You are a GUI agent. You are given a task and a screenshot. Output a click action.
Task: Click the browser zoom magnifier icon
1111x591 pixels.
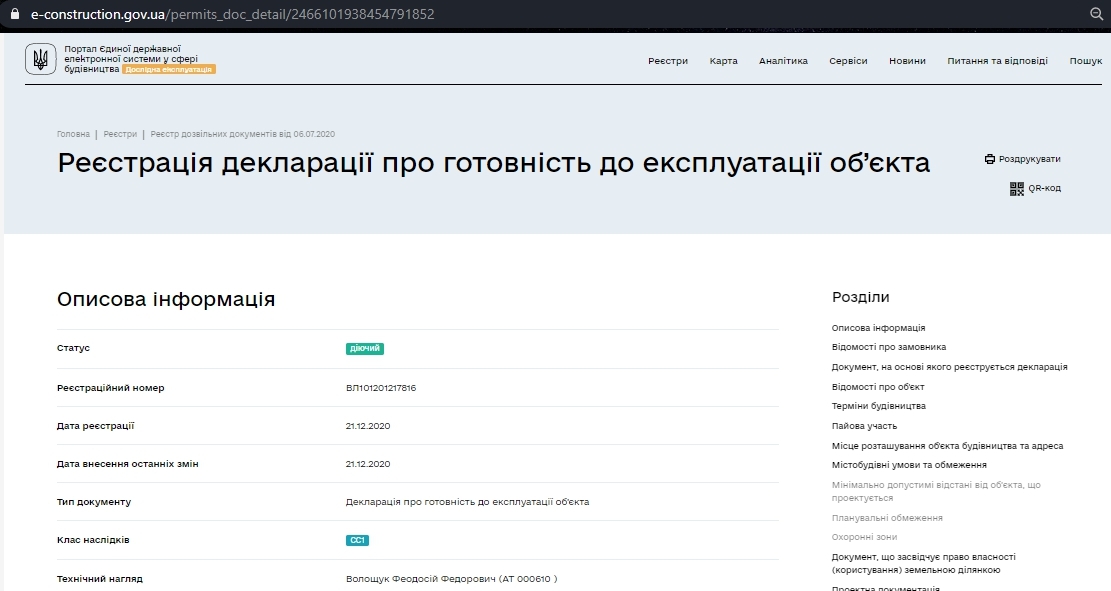click(x=1096, y=14)
